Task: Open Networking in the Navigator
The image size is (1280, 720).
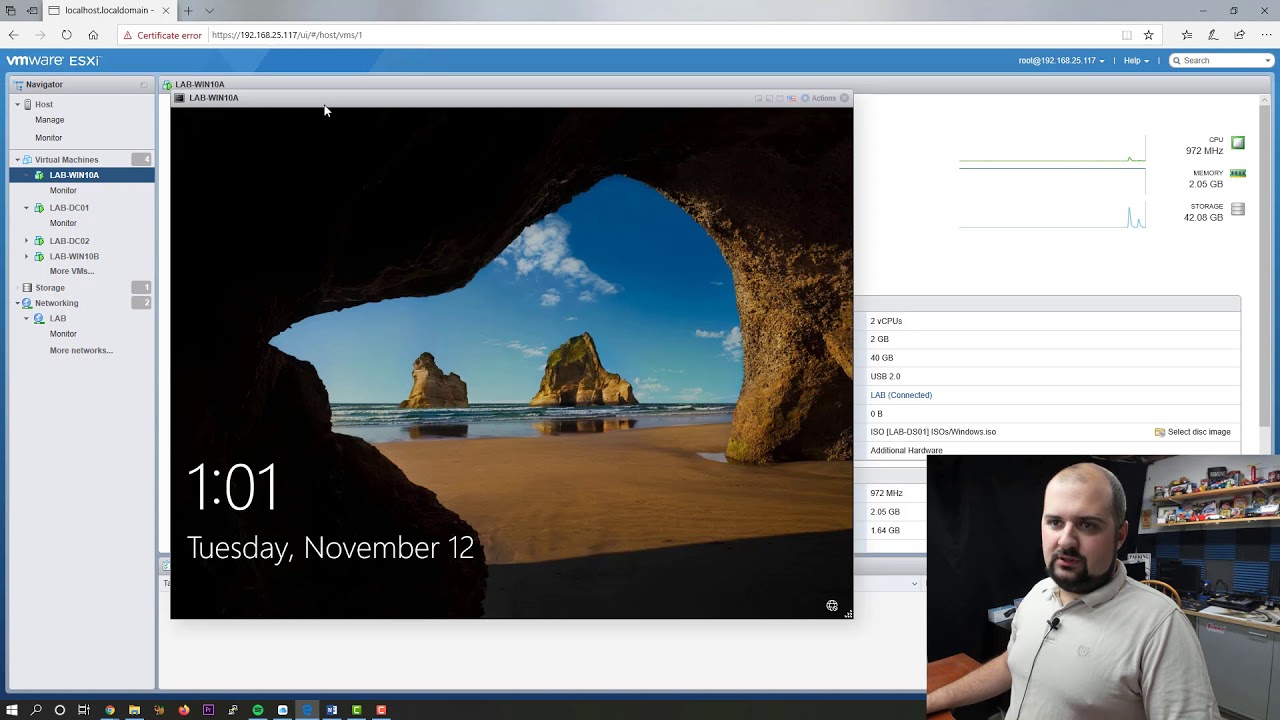Action: point(56,303)
